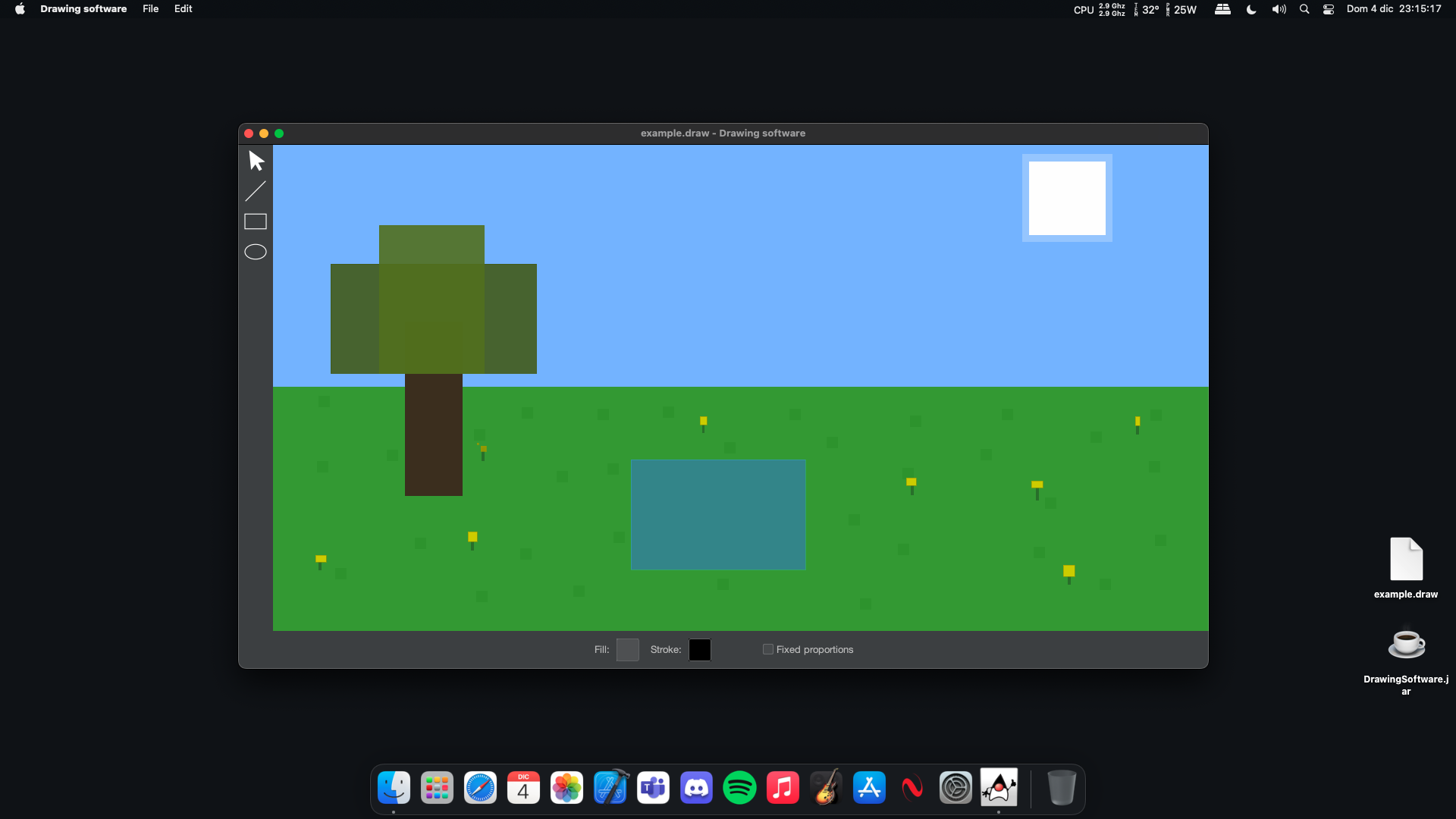Click the volume icon in menu bar
Image resolution: width=1456 pixels, height=819 pixels.
coord(1279,9)
